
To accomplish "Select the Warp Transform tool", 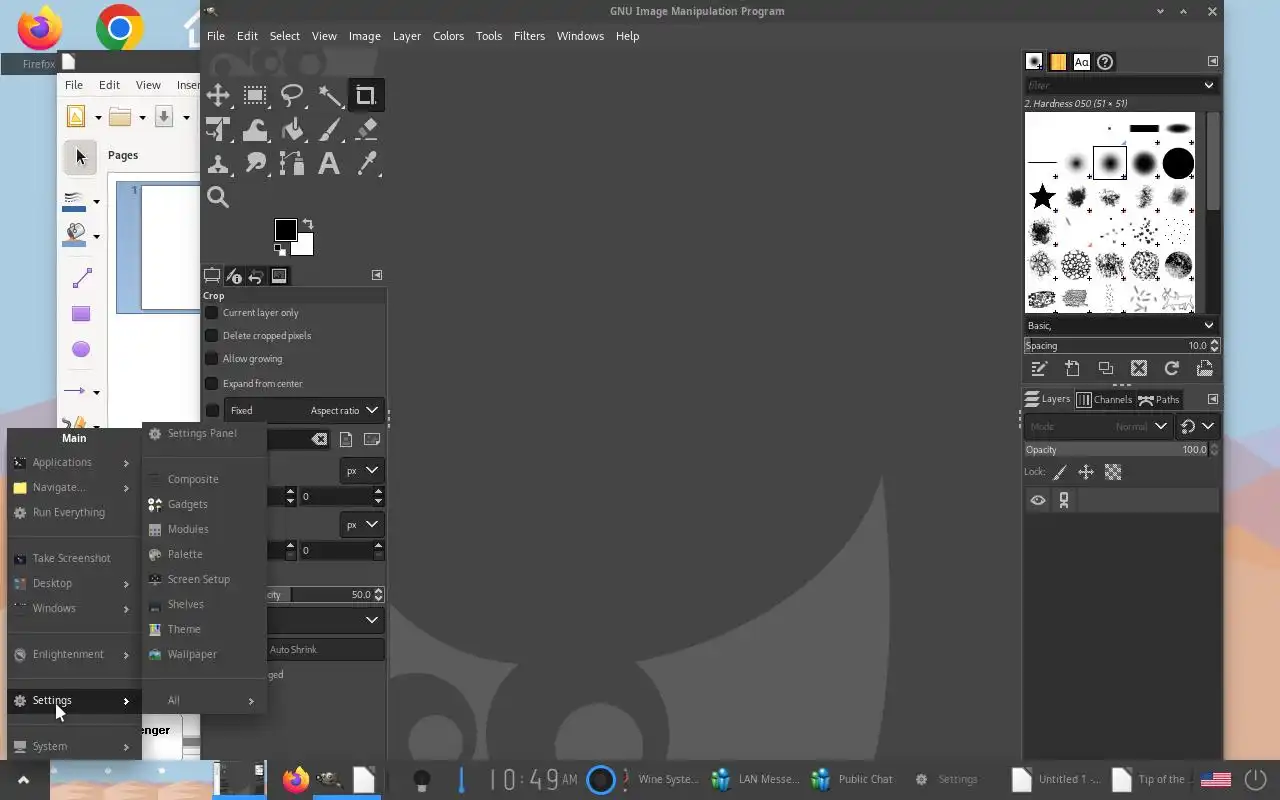I will pyautogui.click(x=255, y=130).
